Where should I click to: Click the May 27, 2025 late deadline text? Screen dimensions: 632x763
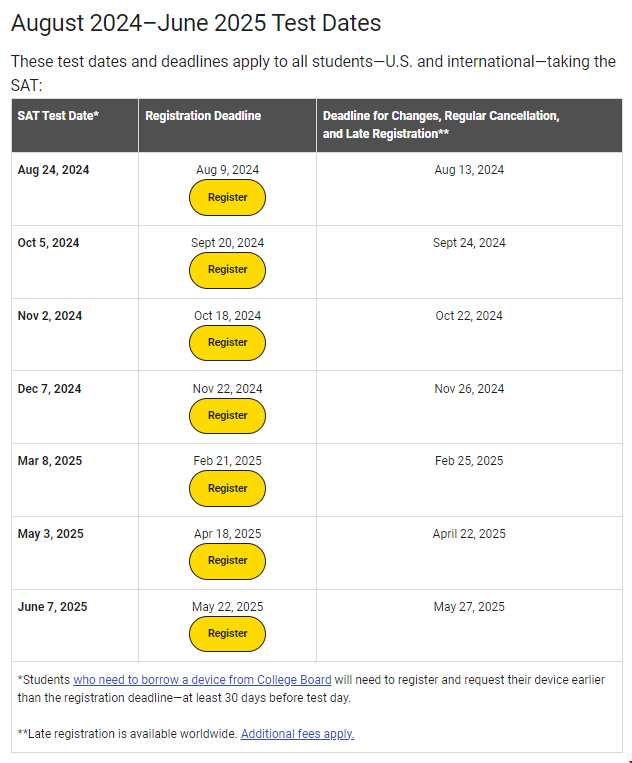(x=469, y=607)
